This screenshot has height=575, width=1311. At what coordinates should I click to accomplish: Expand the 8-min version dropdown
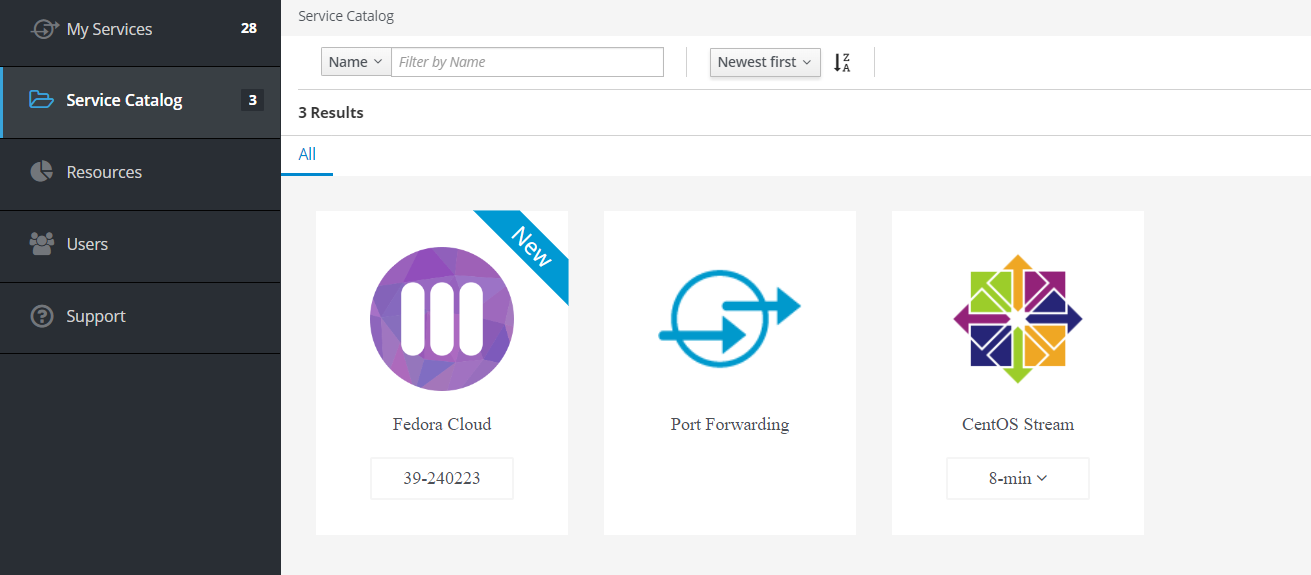(1017, 478)
